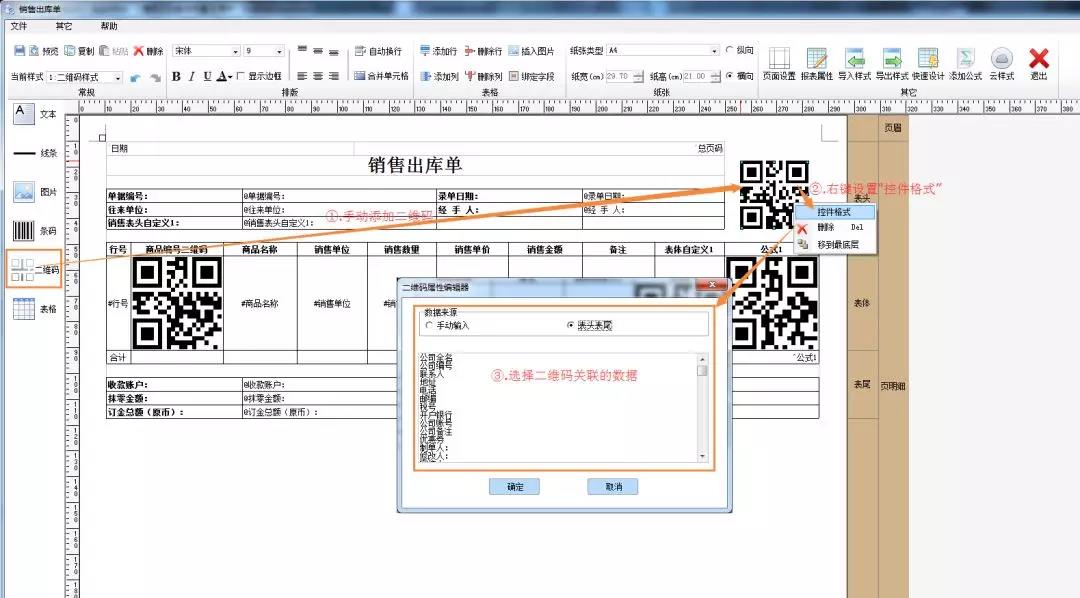
Task: Click 添加行 add row tool
Action: tap(438, 51)
